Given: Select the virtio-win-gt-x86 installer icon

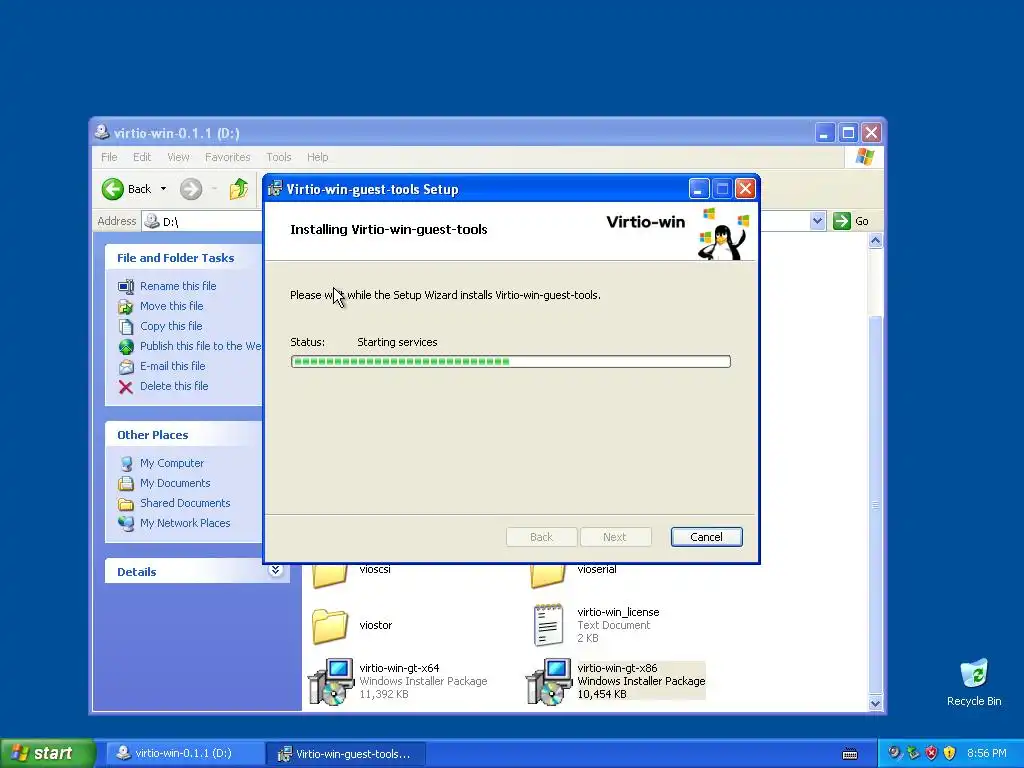Looking at the screenshot, I should (x=549, y=682).
